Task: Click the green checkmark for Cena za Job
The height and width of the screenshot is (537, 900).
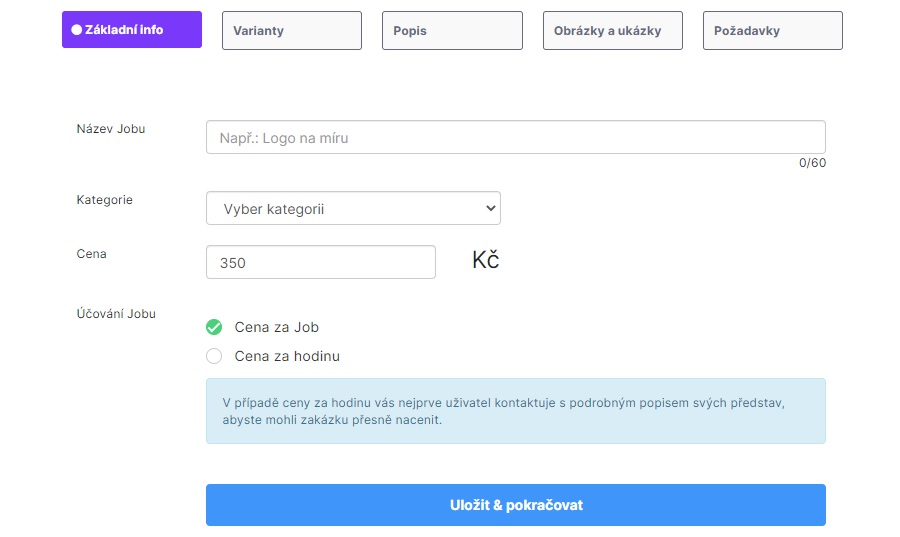Action: pyautogui.click(x=214, y=327)
